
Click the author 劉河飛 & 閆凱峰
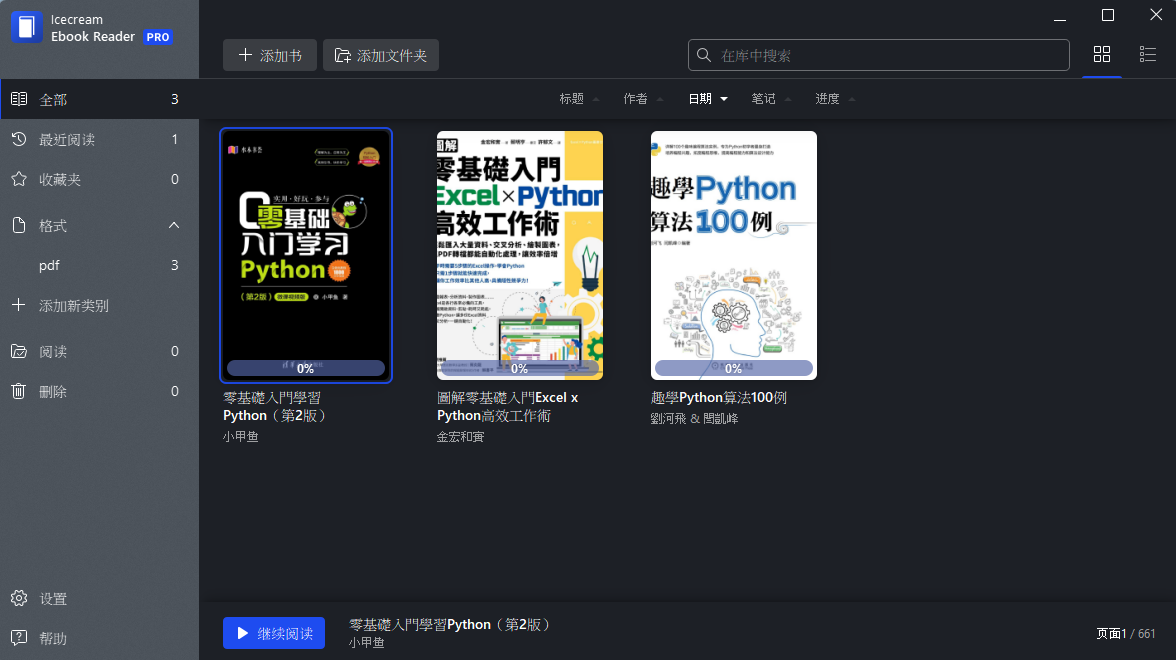click(x=694, y=418)
